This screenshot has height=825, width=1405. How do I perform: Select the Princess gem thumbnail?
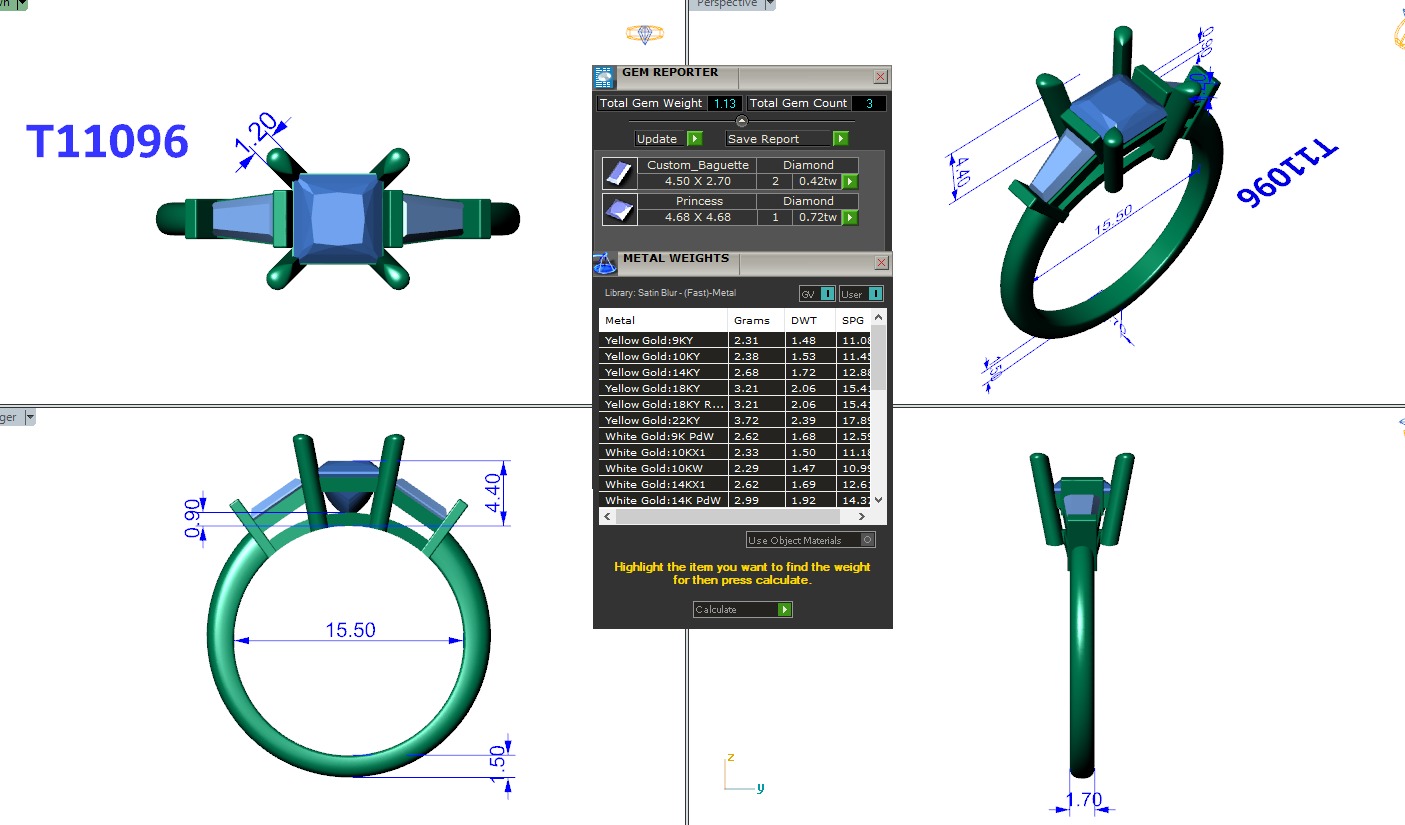[x=618, y=209]
